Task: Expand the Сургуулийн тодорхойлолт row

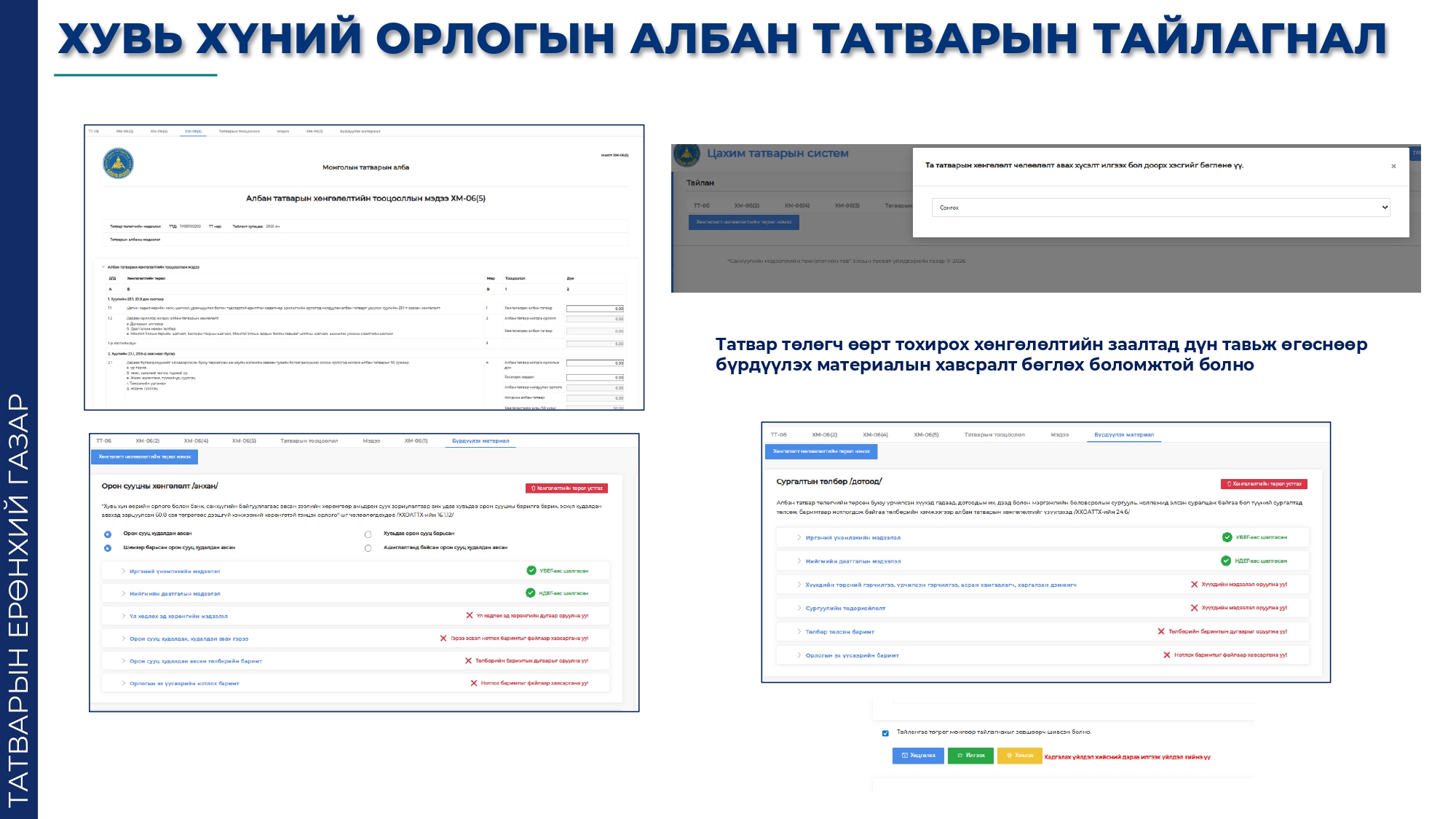Action: point(845,609)
